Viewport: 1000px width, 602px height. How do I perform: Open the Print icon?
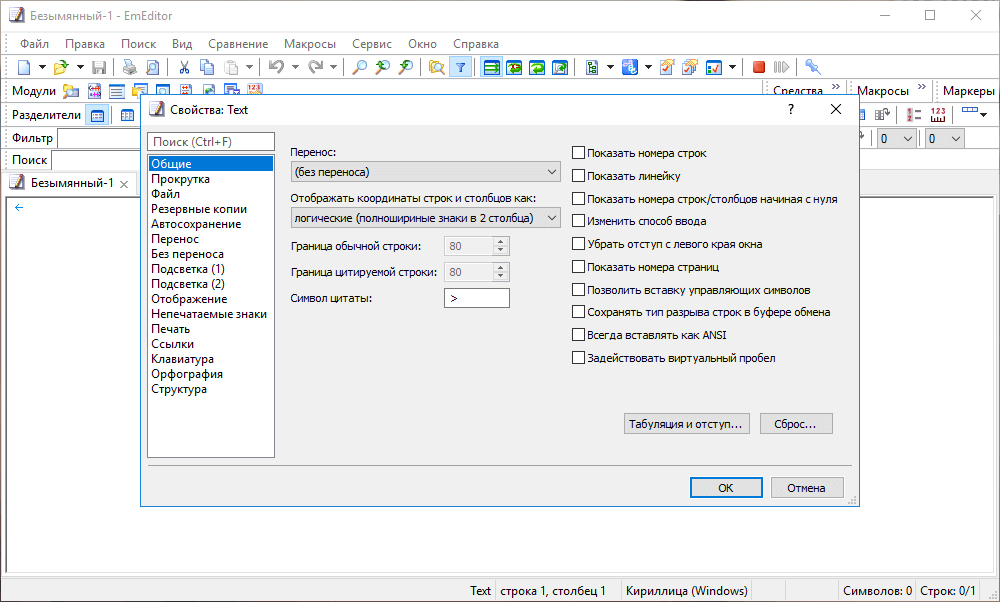pyautogui.click(x=130, y=65)
